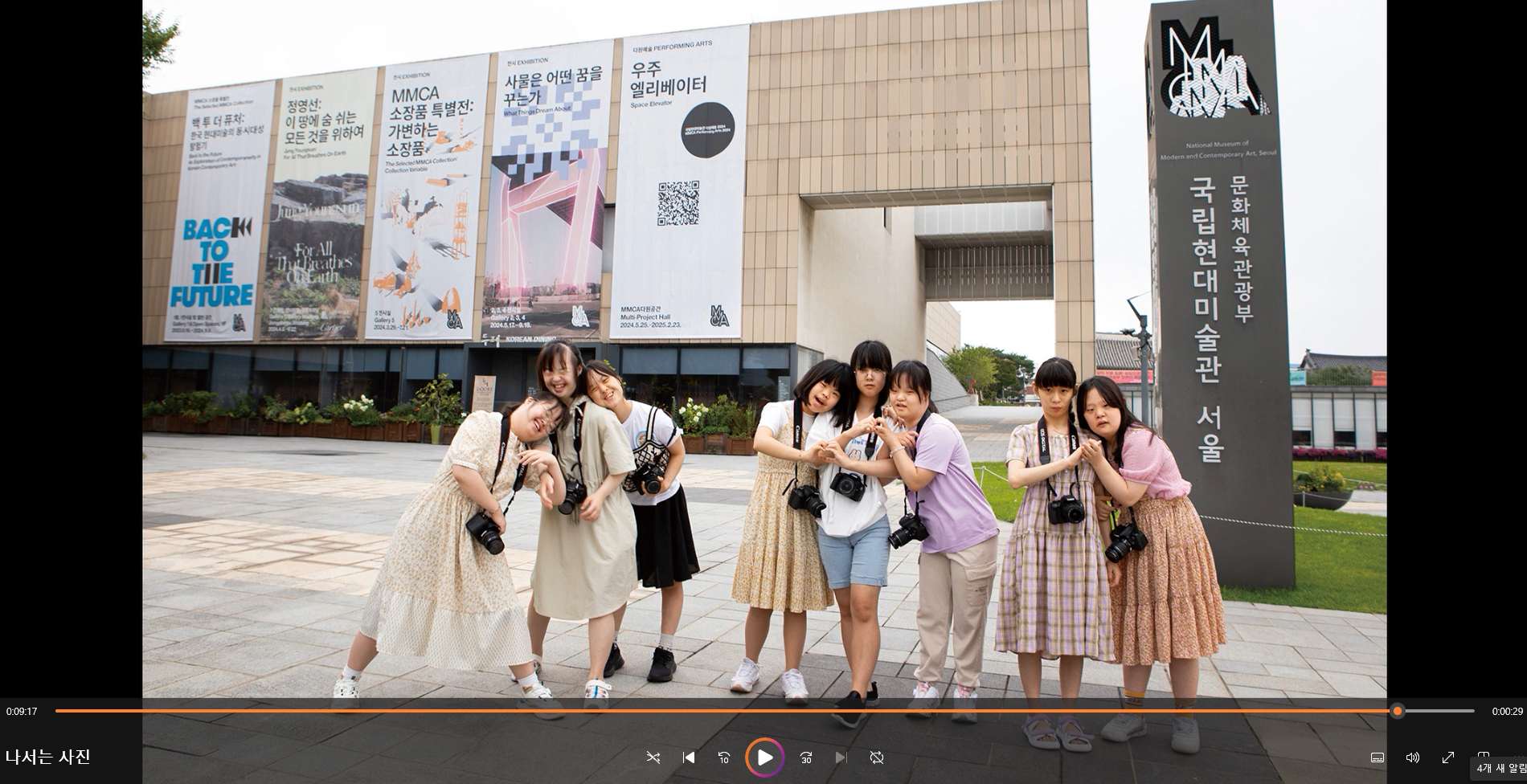Click the seek bar's orange thumb

point(1398,711)
